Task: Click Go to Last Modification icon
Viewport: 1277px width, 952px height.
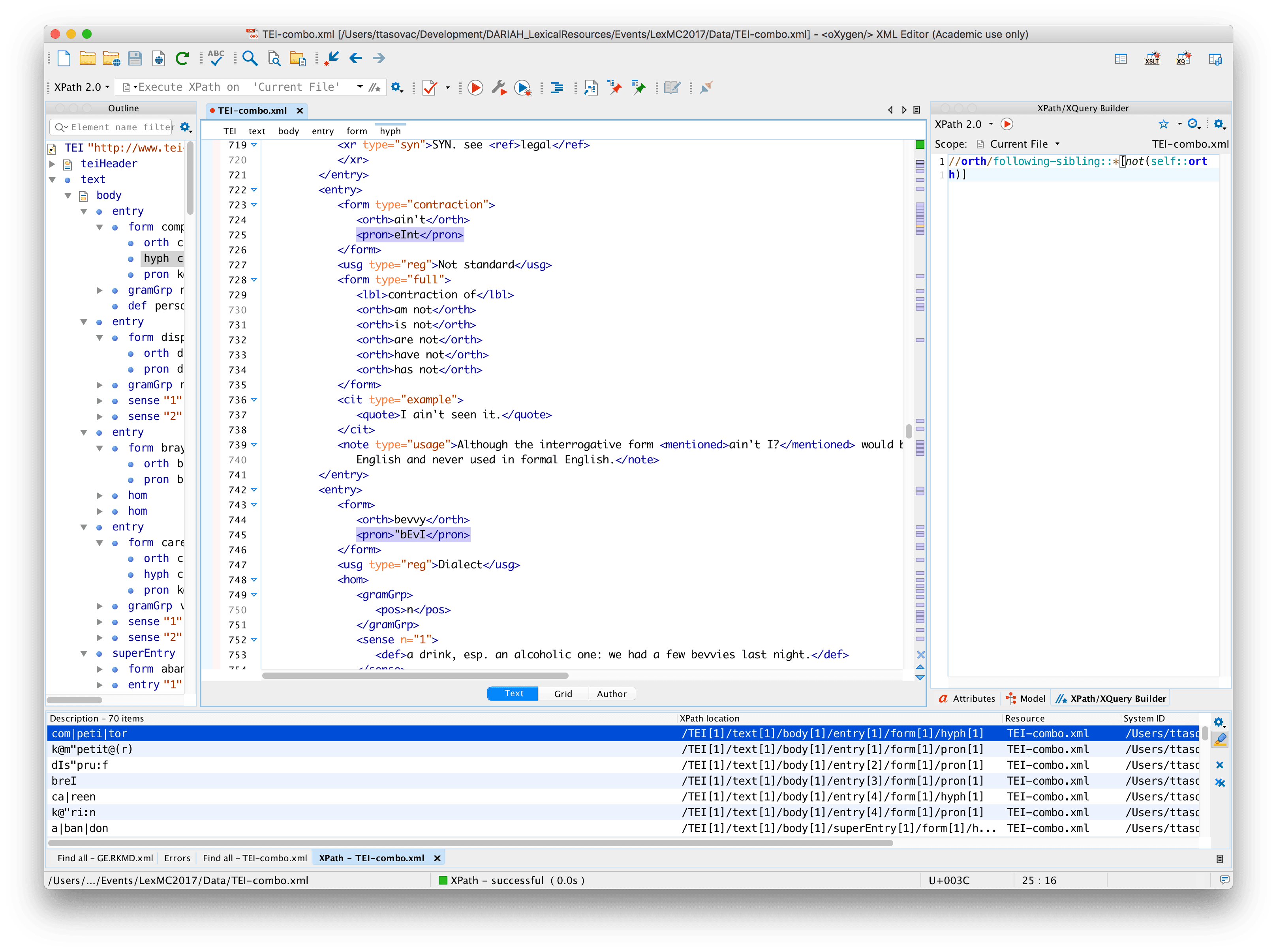Action: (x=332, y=58)
